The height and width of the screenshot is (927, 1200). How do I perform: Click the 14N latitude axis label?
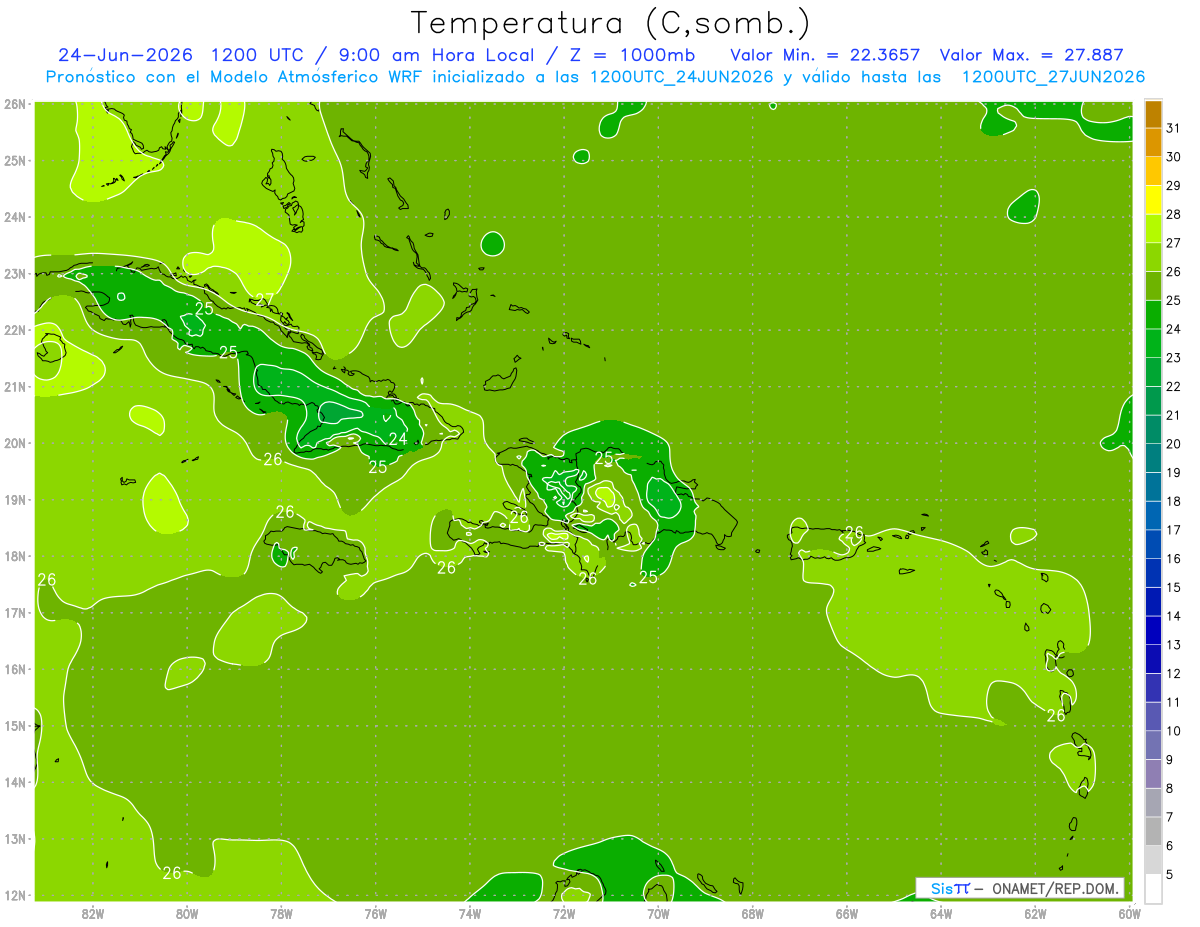(14, 782)
